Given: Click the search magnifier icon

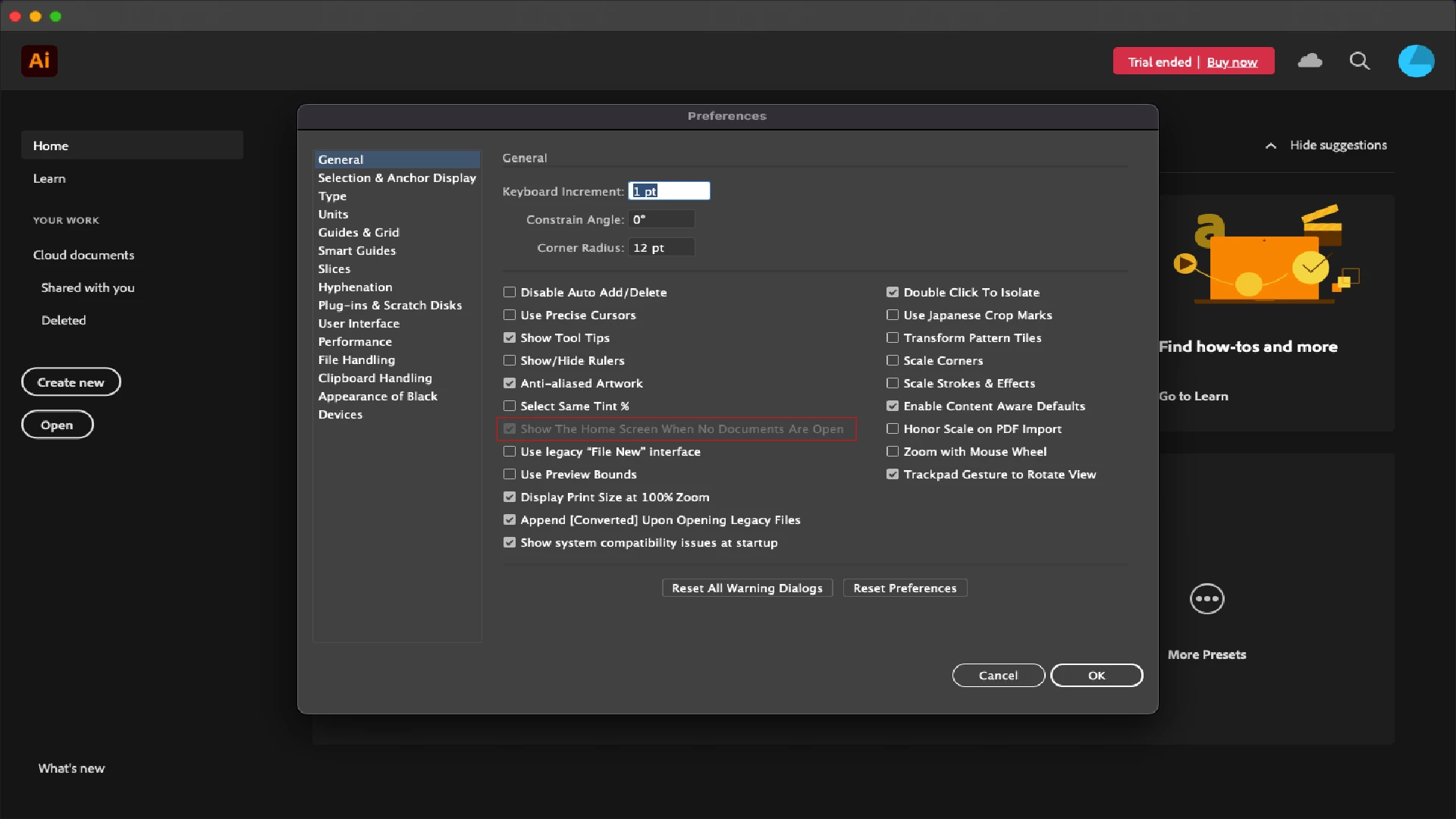Looking at the screenshot, I should coord(1360,61).
